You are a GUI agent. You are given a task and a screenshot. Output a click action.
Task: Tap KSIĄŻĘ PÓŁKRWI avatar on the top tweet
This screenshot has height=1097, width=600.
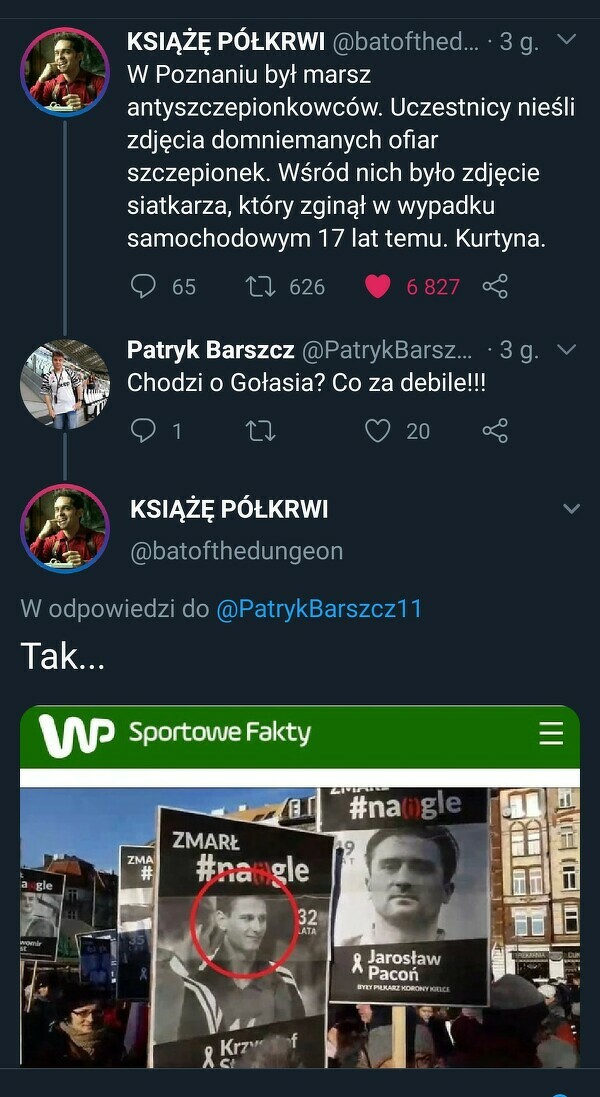click(x=65, y=72)
